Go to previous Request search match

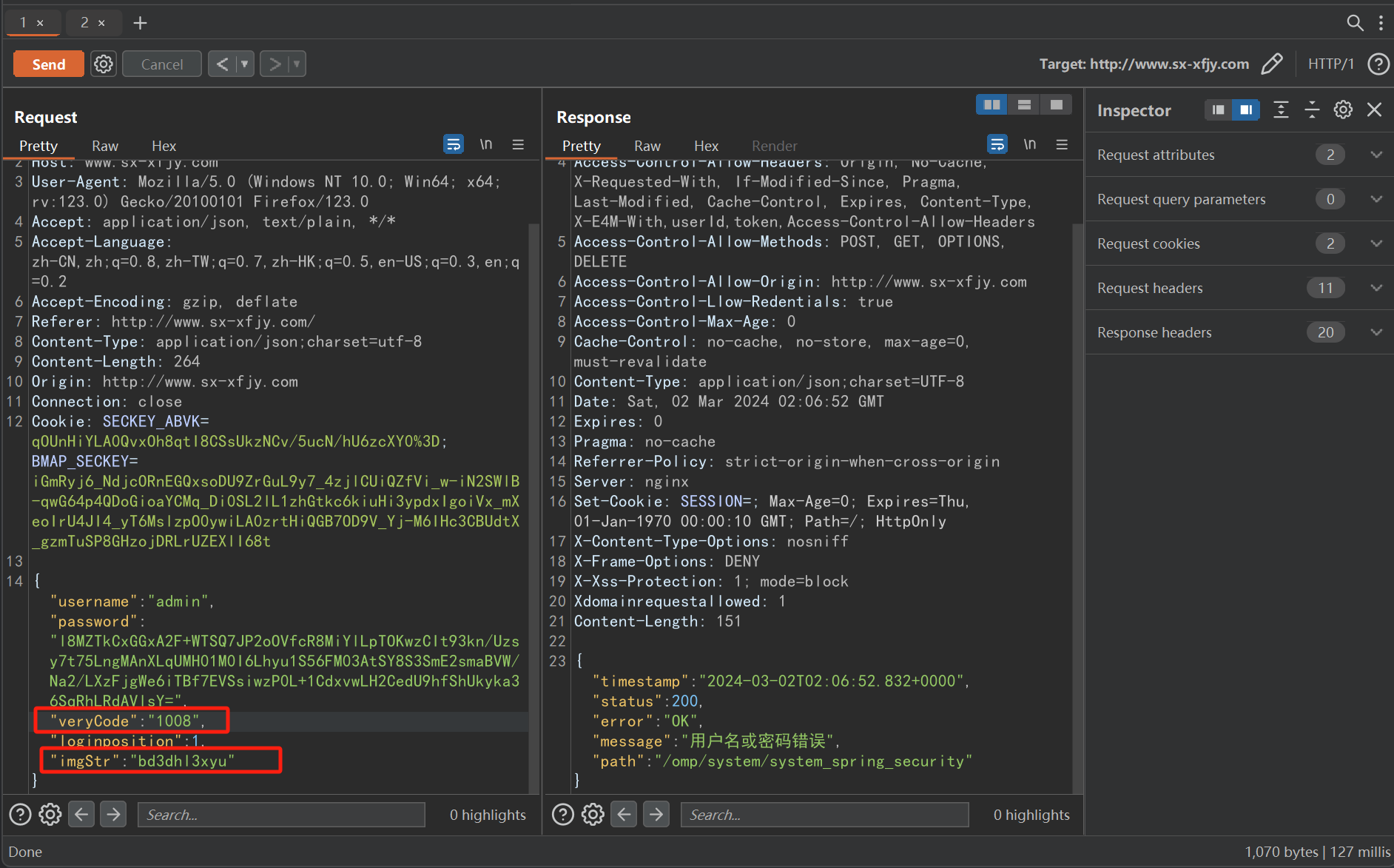pyautogui.click(x=81, y=815)
